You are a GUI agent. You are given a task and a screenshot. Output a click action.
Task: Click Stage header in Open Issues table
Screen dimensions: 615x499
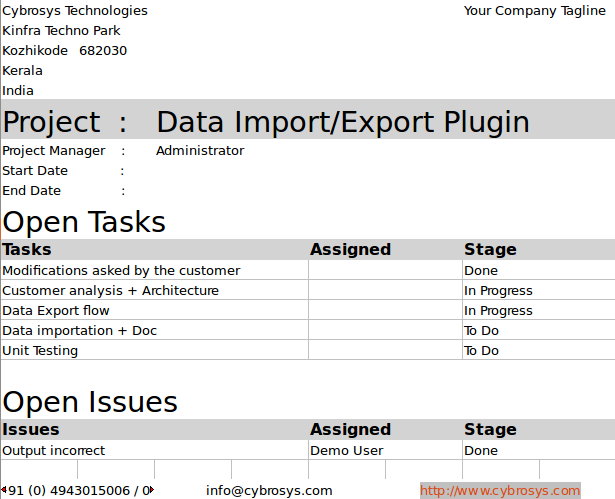[490, 430]
